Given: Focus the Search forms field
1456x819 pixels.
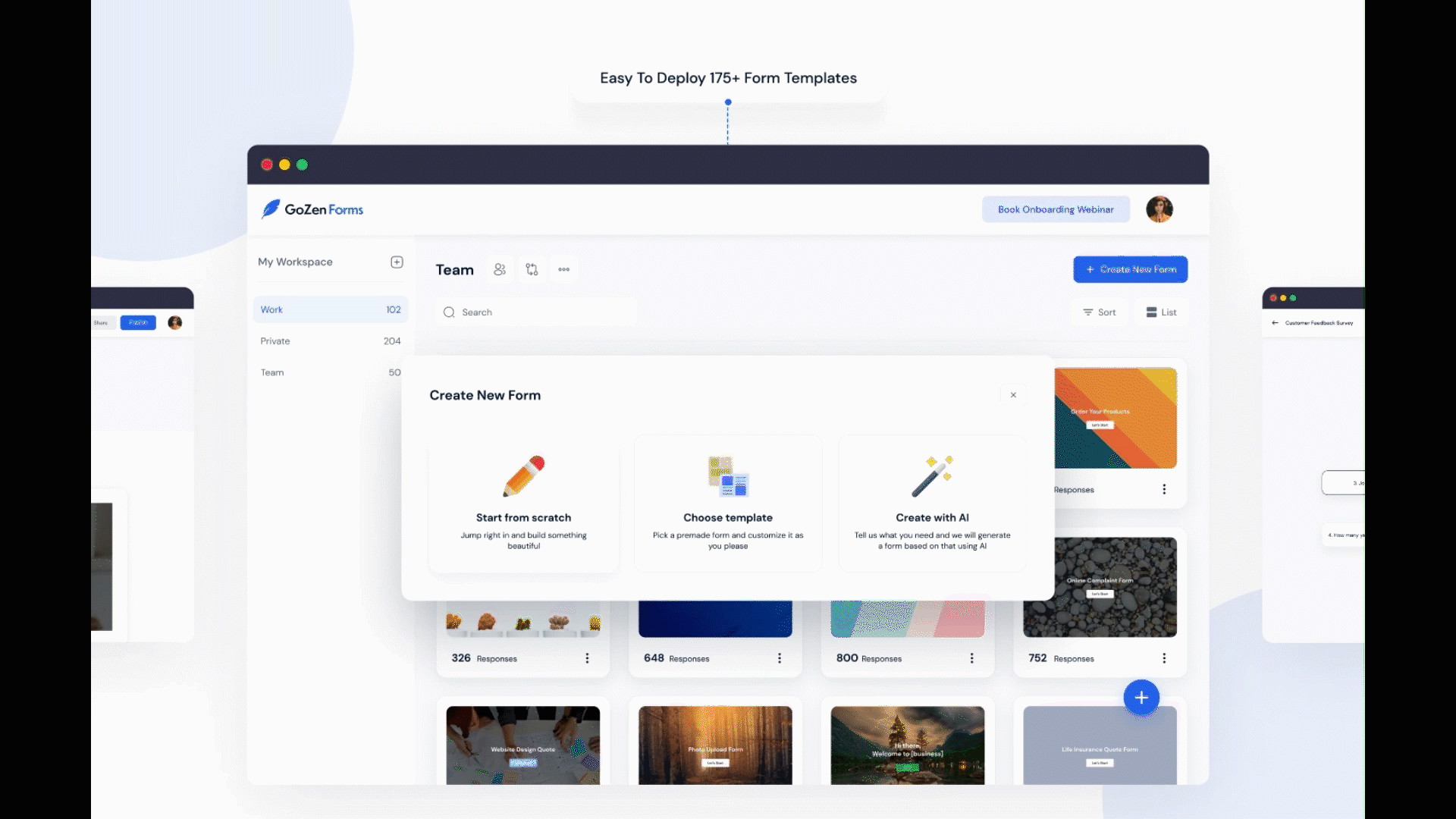Looking at the screenshot, I should coord(535,312).
